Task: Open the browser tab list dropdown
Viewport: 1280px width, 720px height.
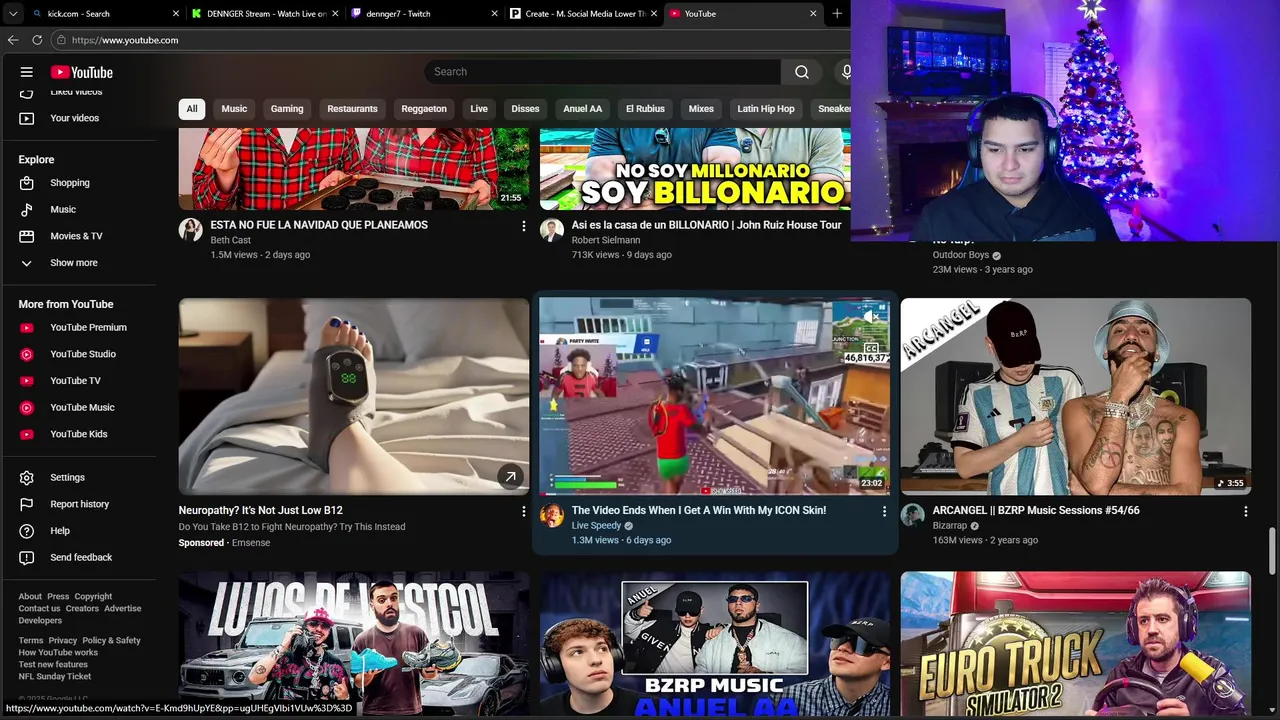Action: 13,14
